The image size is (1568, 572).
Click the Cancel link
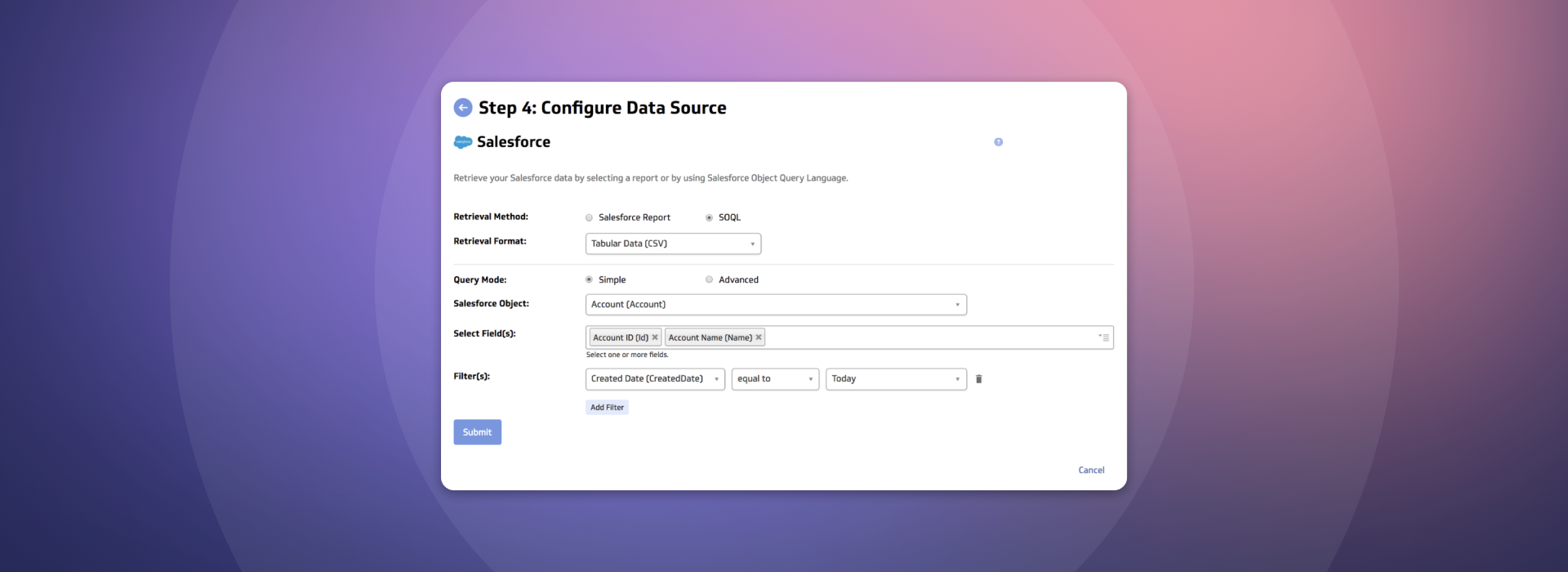[1091, 471]
